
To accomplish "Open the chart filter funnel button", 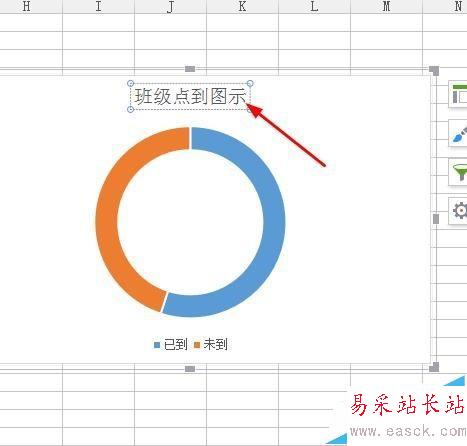I will 458,172.
